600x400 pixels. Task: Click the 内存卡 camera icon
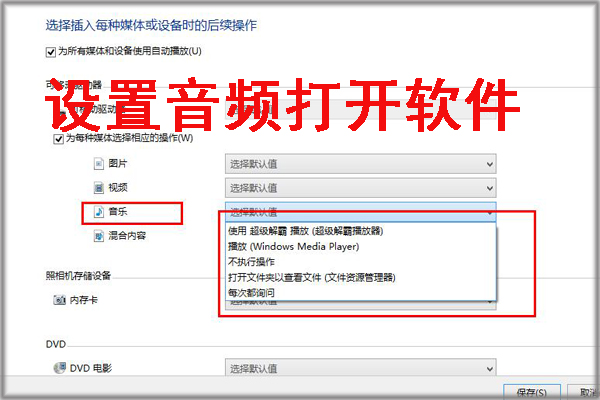(59, 300)
